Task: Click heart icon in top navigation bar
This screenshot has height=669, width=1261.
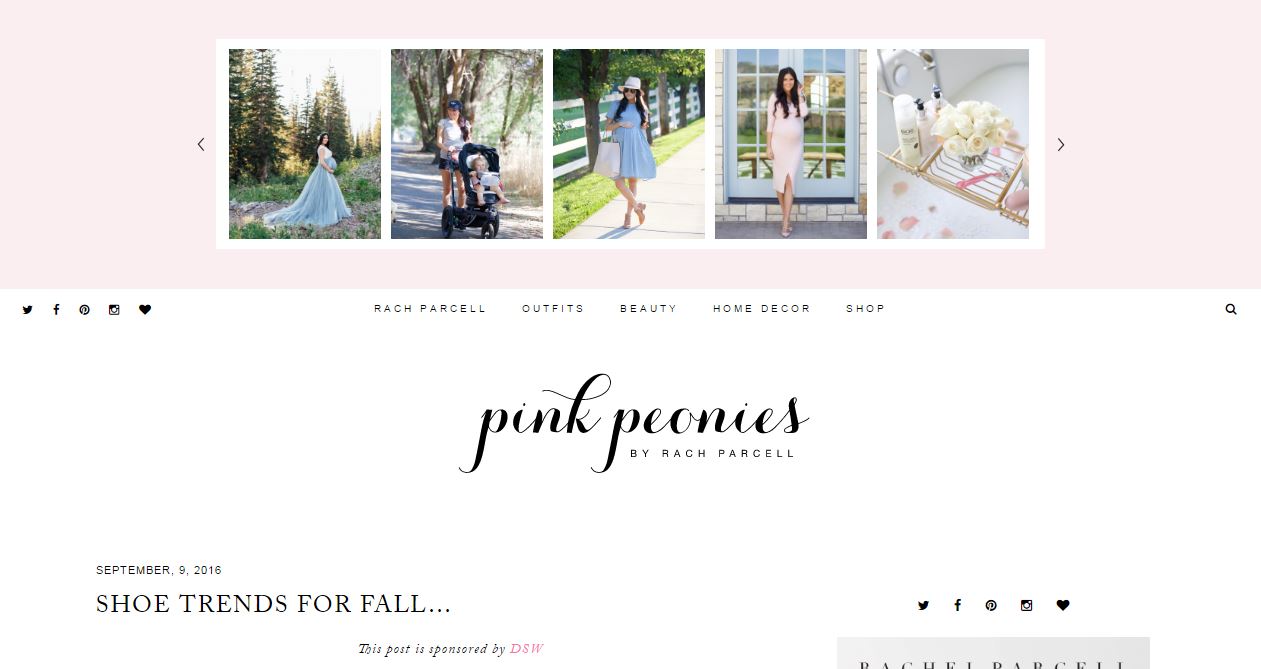Action: (145, 310)
